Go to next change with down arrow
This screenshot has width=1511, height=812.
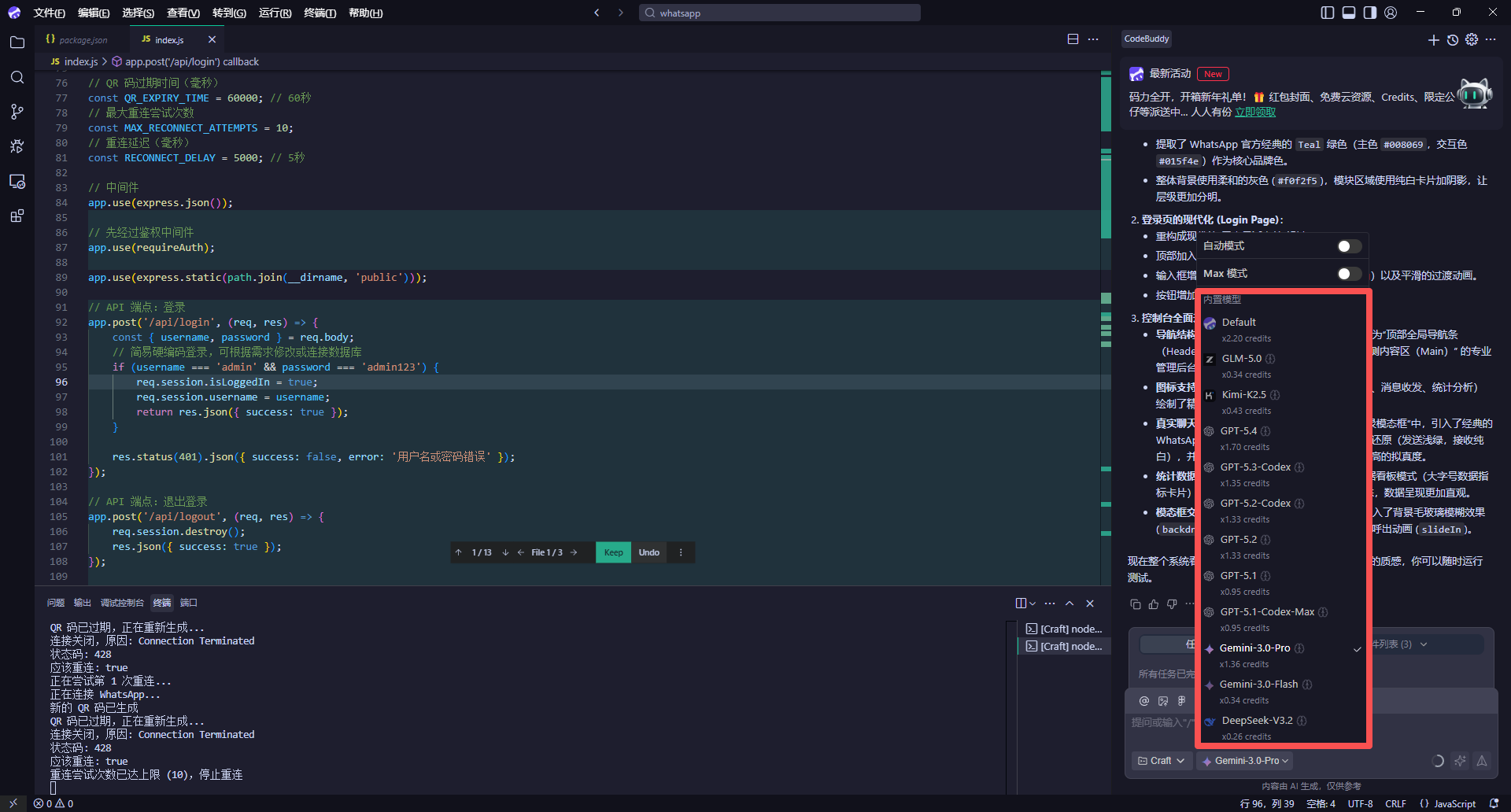505,552
